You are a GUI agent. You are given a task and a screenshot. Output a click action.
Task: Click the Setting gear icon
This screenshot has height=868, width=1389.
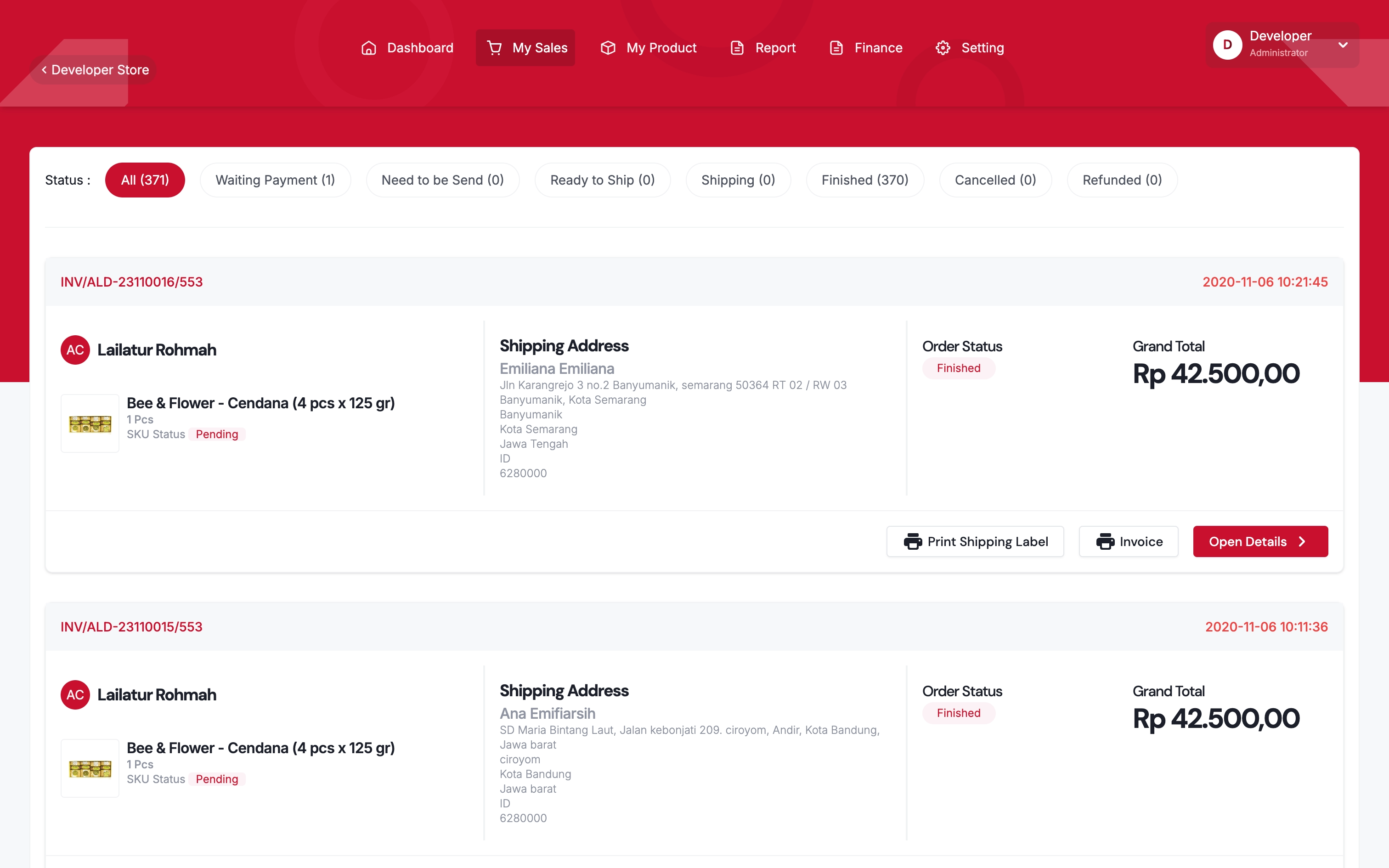tap(943, 48)
